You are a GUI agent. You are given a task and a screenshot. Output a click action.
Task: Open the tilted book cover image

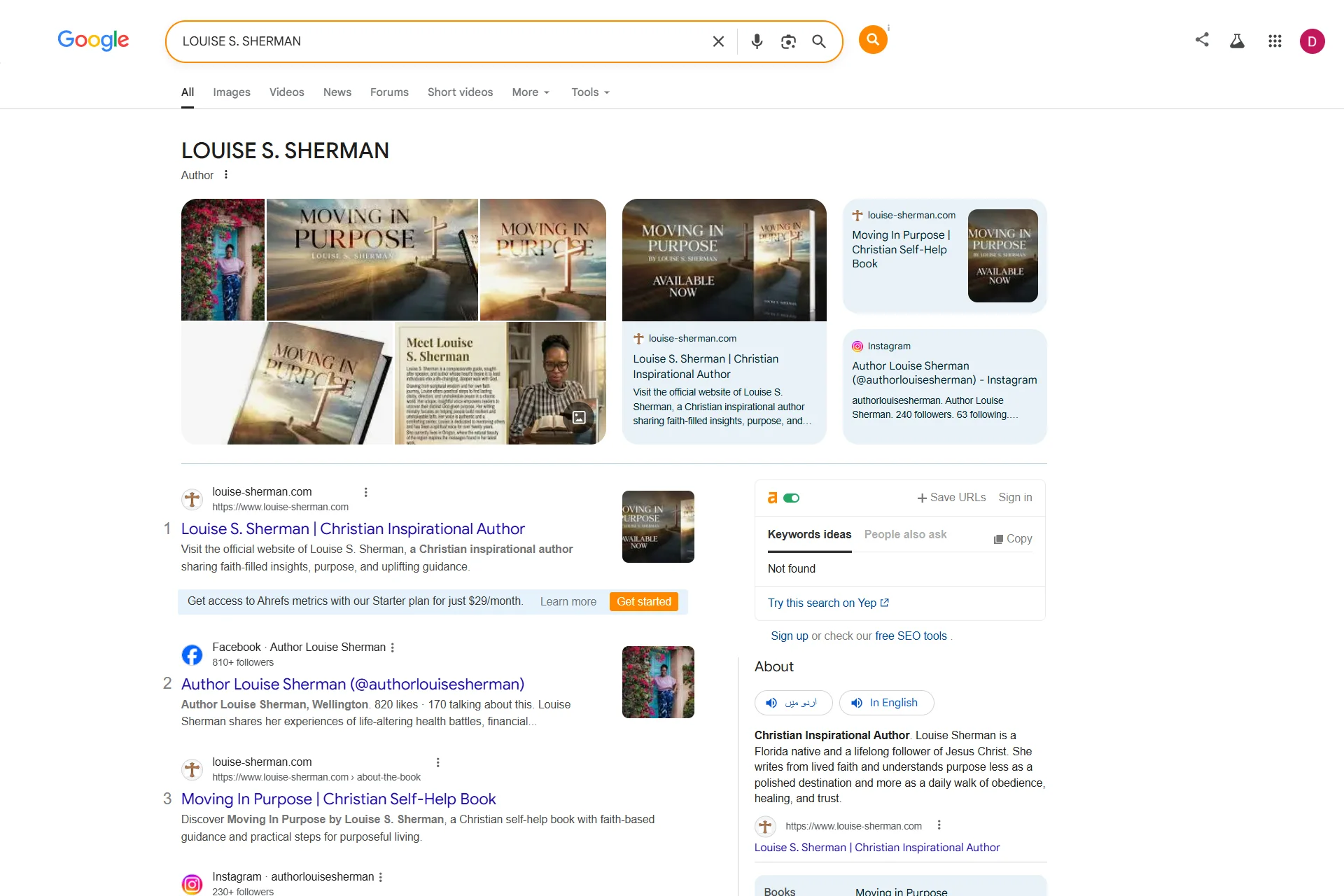(x=287, y=383)
